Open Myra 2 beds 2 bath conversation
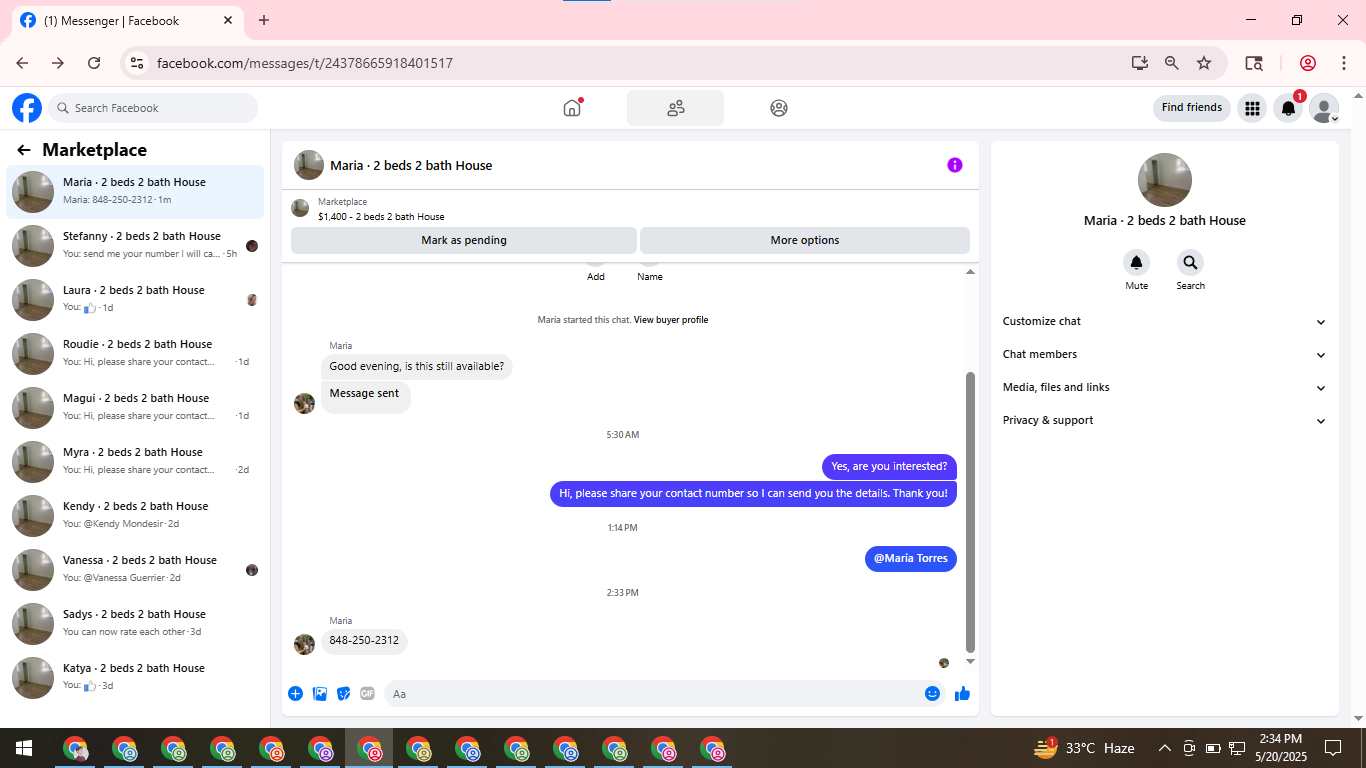 pos(135,461)
